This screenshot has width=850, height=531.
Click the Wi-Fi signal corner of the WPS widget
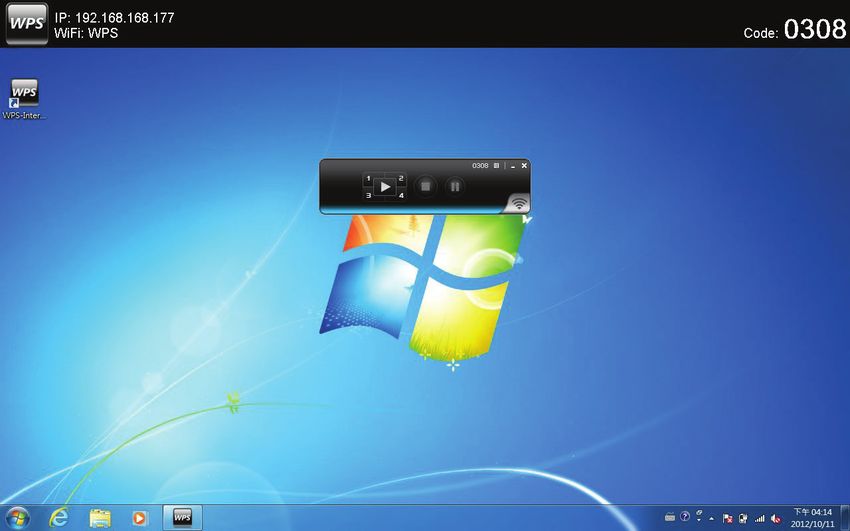(x=519, y=203)
